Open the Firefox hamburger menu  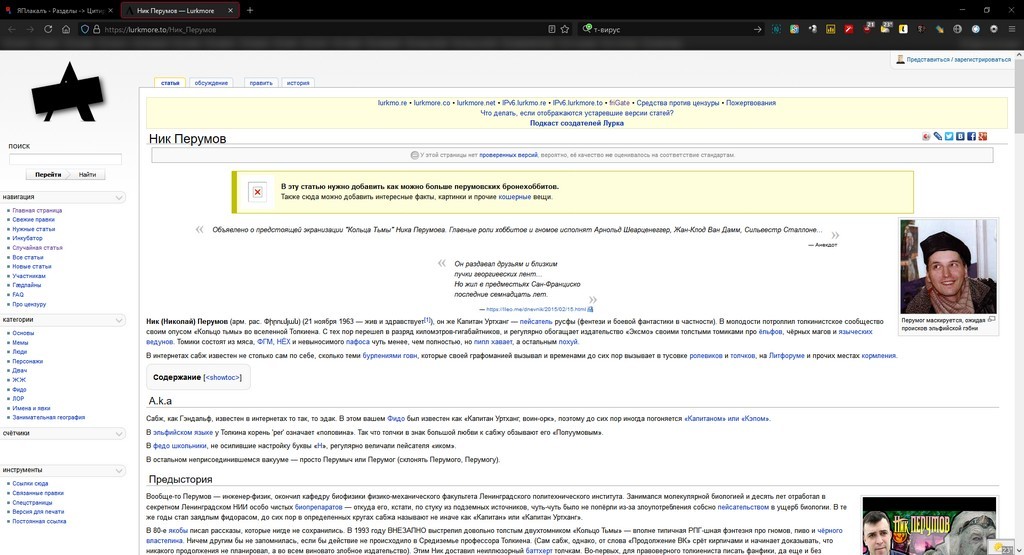click(x=1012, y=29)
